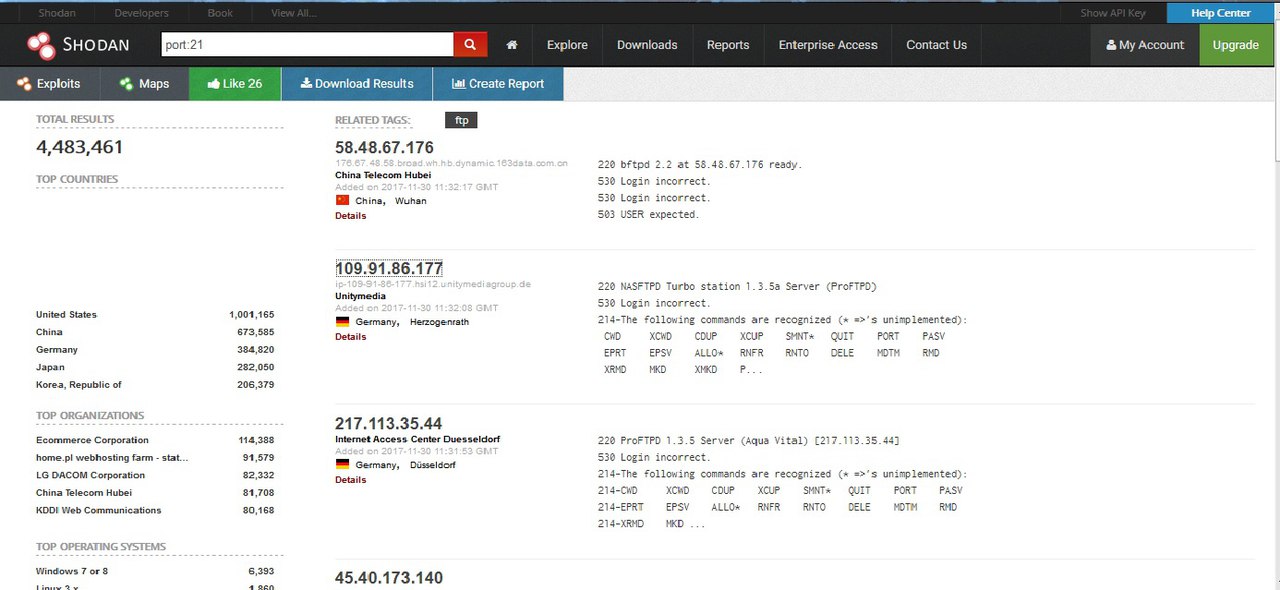Click the Book link
The width and height of the screenshot is (1280, 590).
(x=220, y=13)
